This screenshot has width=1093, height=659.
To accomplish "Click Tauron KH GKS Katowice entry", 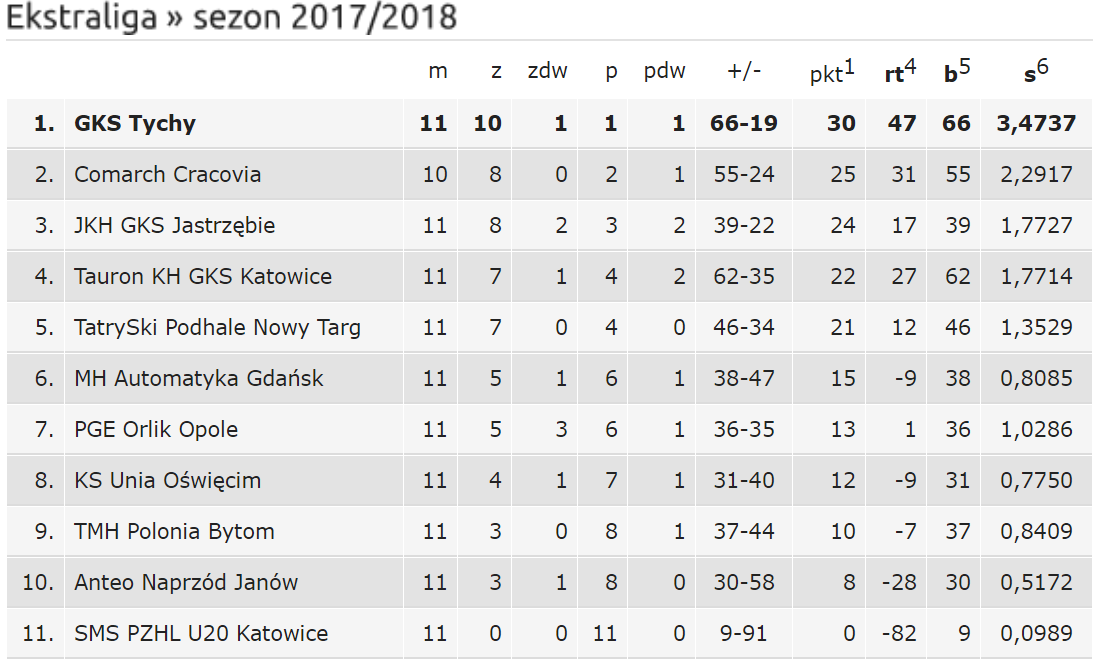I will click(203, 276).
